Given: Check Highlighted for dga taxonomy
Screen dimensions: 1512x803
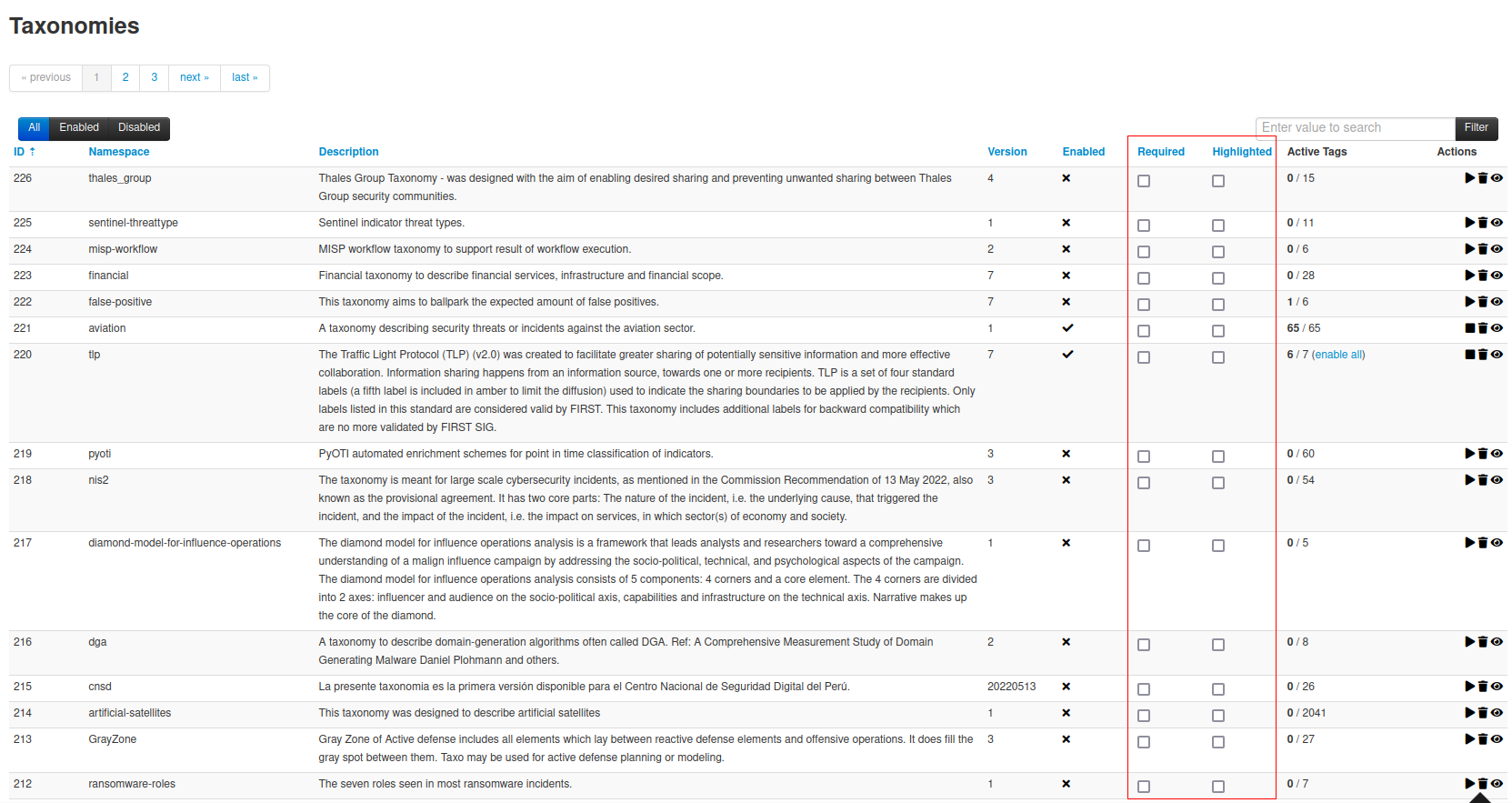Looking at the screenshot, I should click(x=1218, y=645).
